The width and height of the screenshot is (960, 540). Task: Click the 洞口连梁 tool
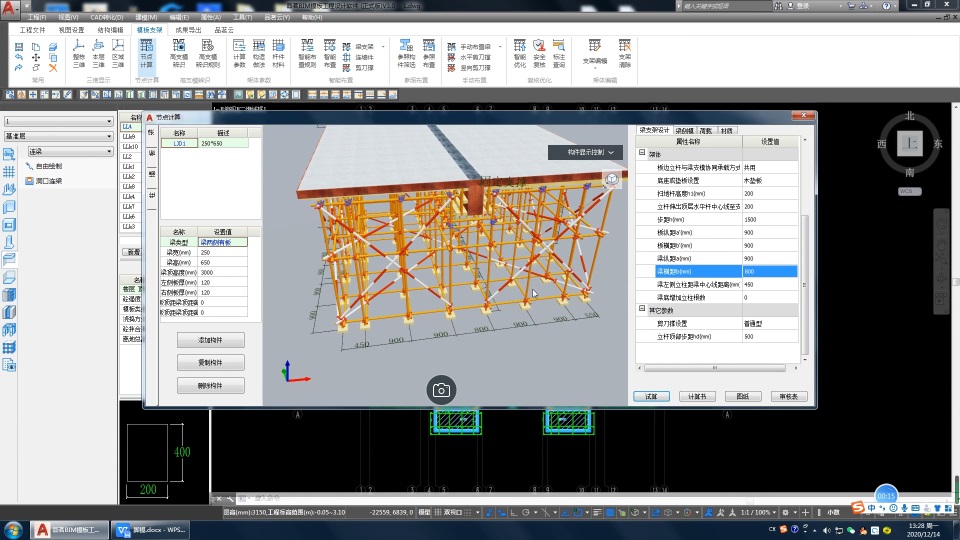(x=43, y=181)
